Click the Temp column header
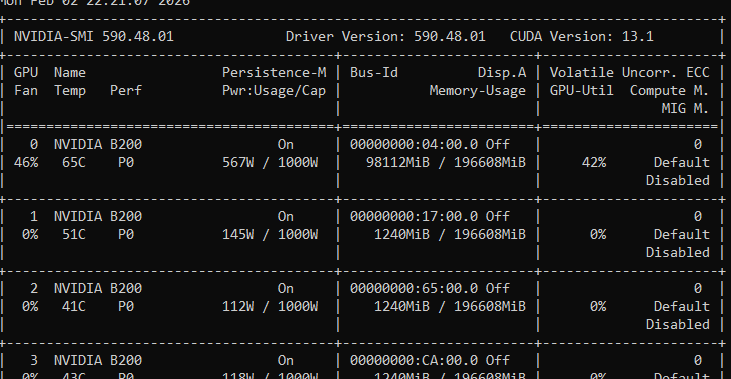 pyautogui.click(x=70, y=90)
